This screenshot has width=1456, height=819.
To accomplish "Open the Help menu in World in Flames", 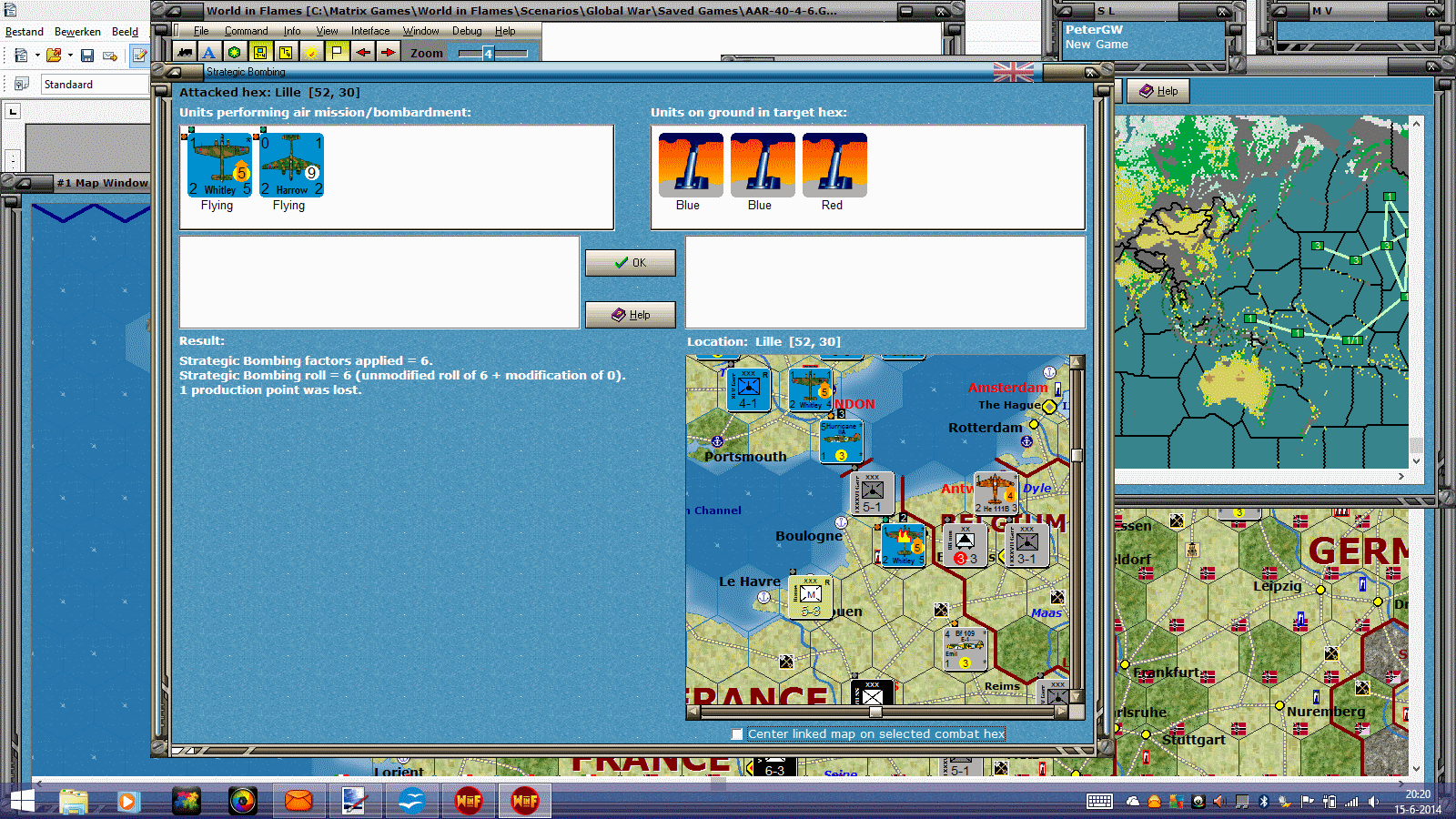I will coord(505,31).
